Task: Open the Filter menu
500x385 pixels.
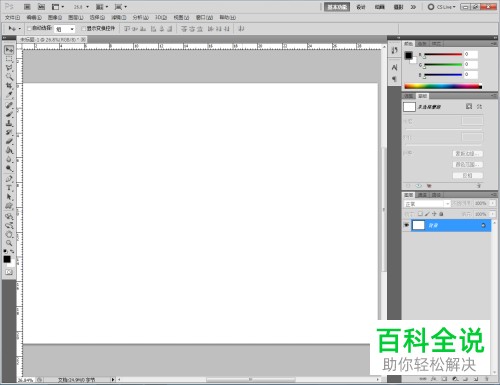Action: [x=119, y=17]
